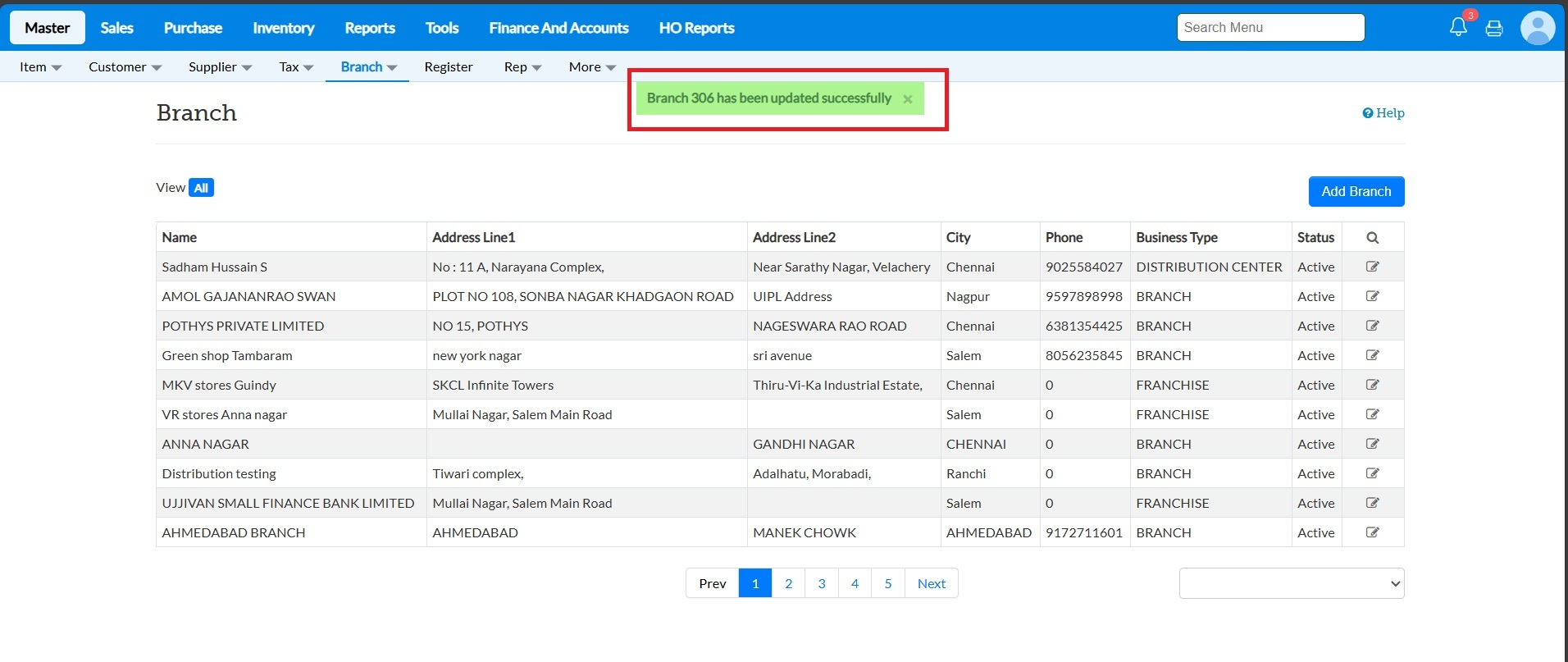Open the Inventory top menu
Screen dimensions: 1568x662
283,28
